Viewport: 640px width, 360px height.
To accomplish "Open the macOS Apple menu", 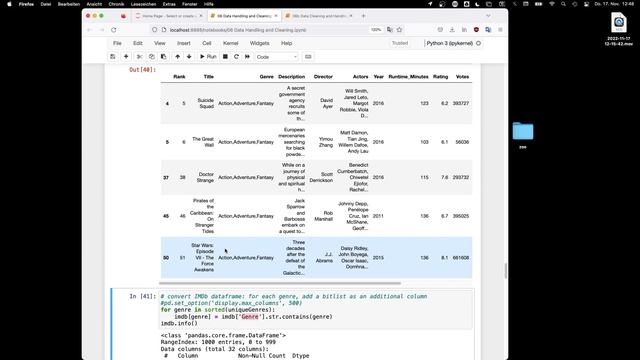I will click(x=9, y=4).
